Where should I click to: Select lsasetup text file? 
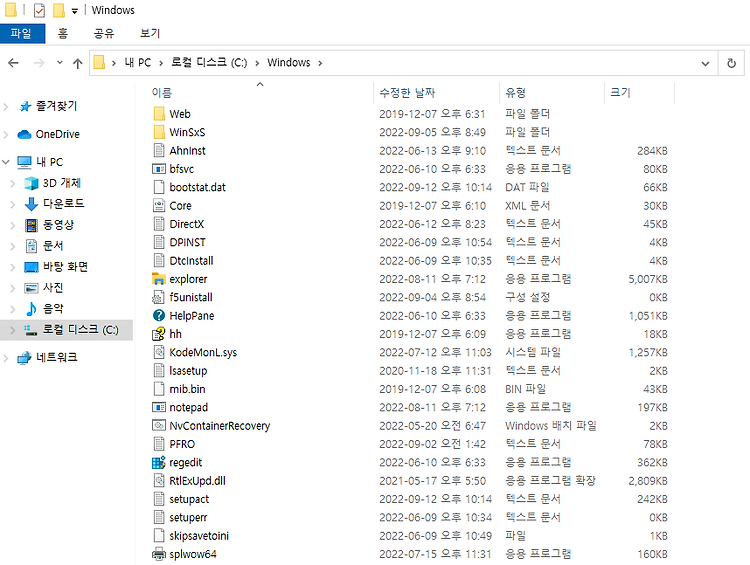(x=188, y=371)
